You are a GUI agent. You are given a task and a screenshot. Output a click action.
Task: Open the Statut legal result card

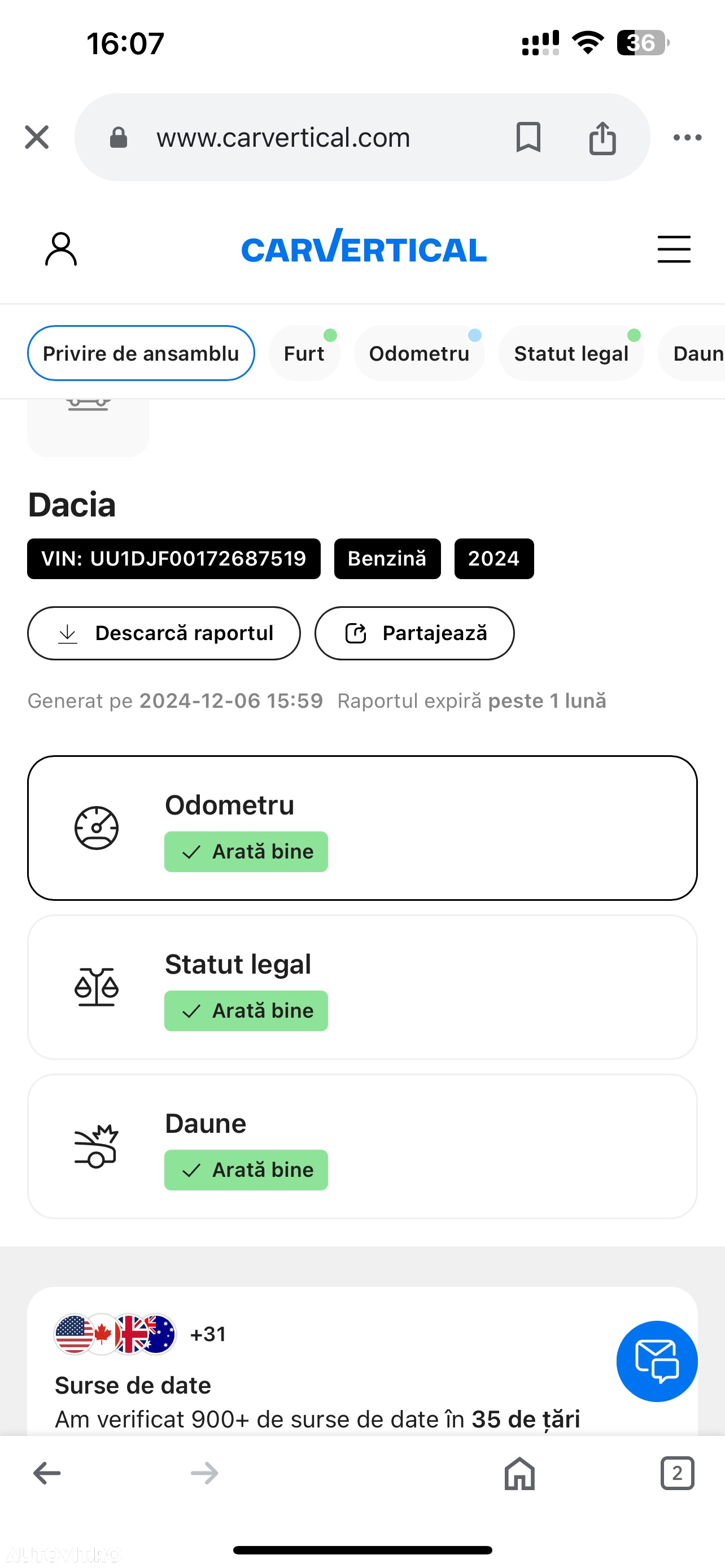point(362,987)
